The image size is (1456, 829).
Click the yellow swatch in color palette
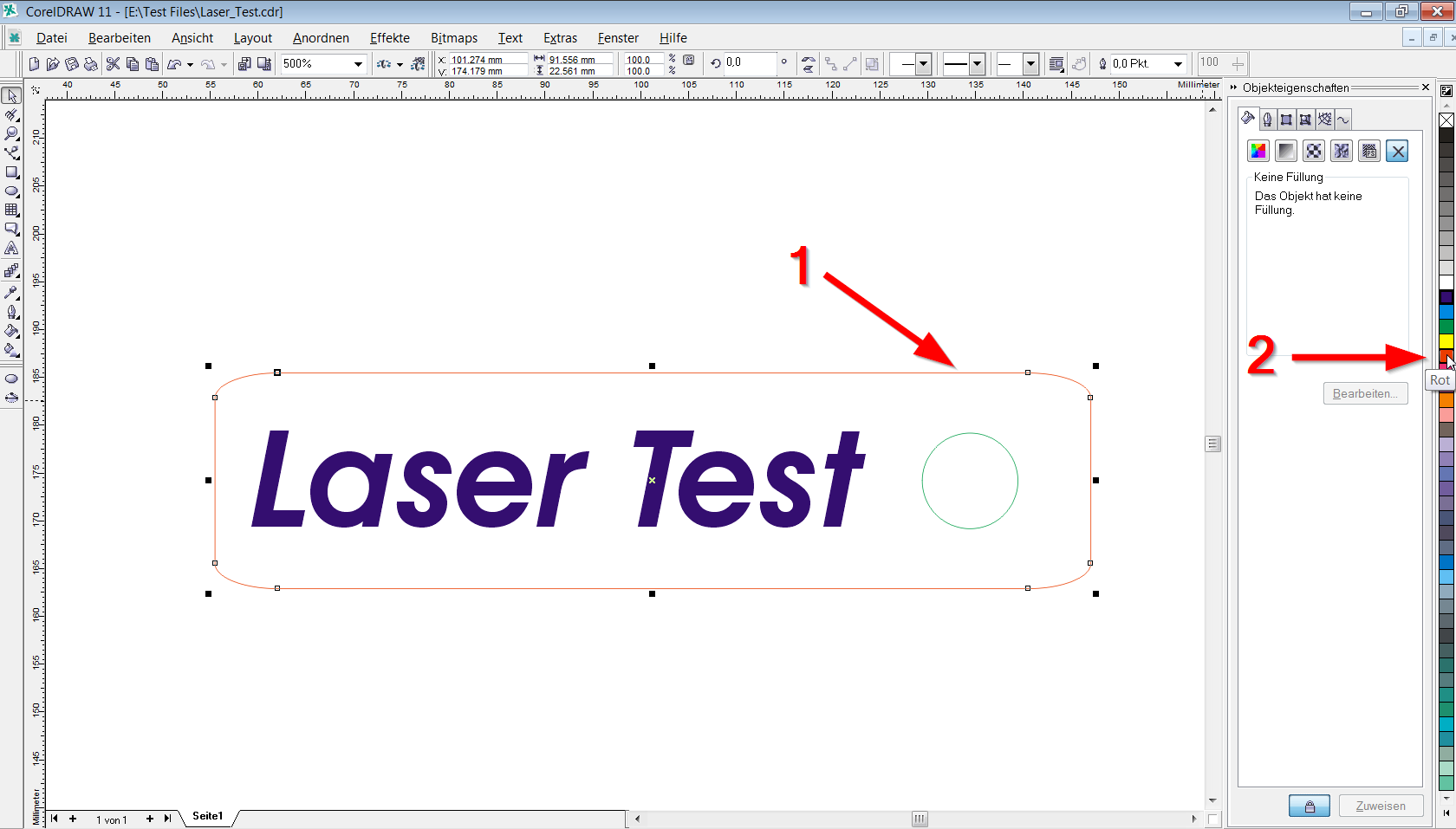coord(1446,341)
